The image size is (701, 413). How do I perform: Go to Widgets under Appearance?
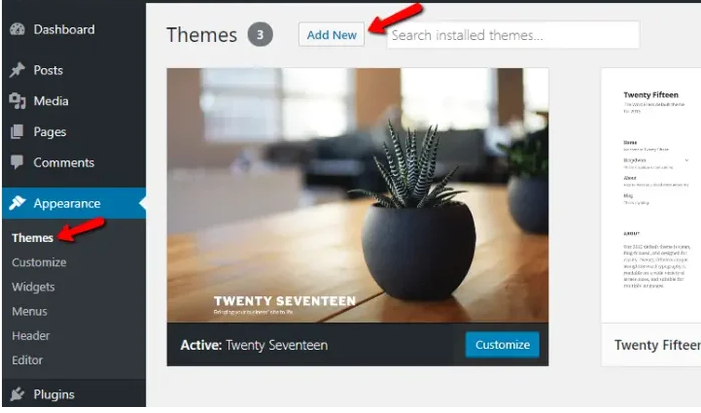coord(33,287)
